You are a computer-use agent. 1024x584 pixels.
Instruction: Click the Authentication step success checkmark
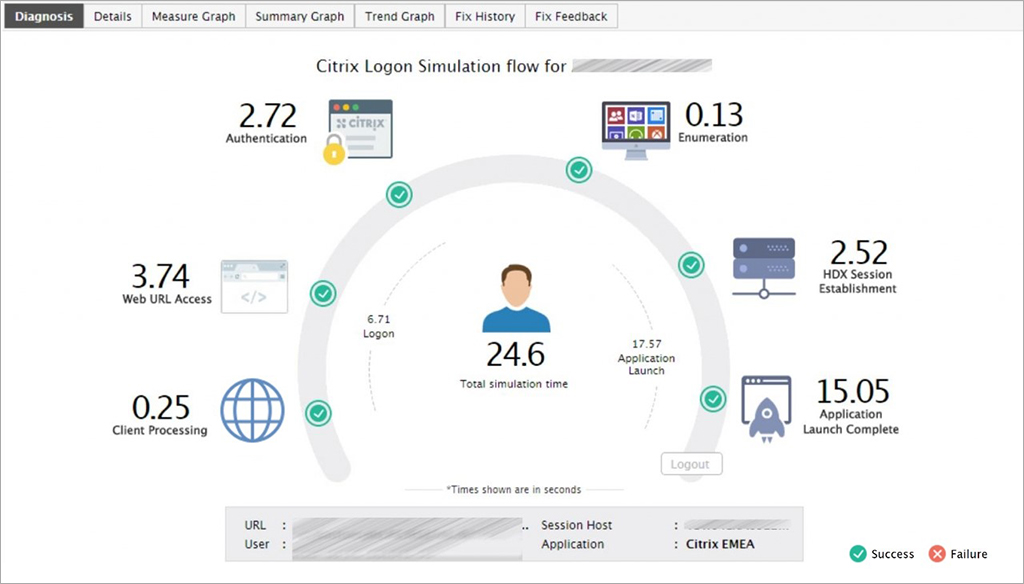click(x=399, y=195)
